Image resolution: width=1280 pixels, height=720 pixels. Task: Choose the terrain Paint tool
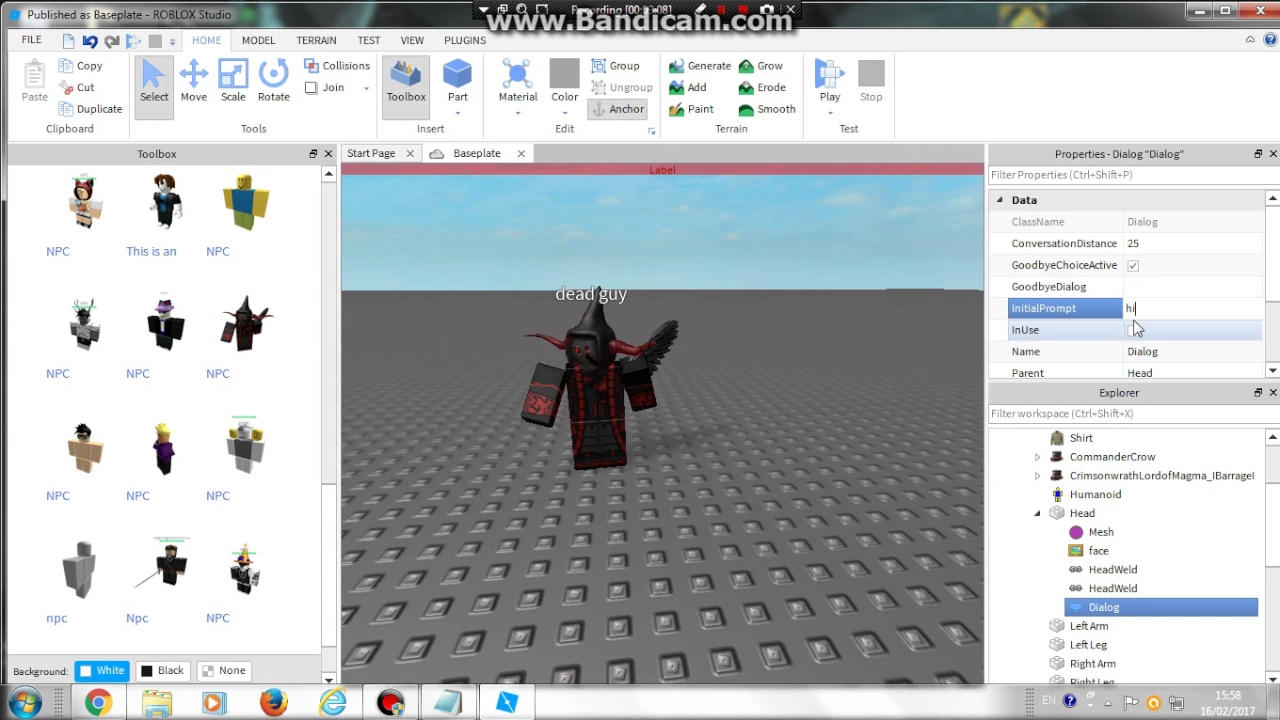click(691, 109)
